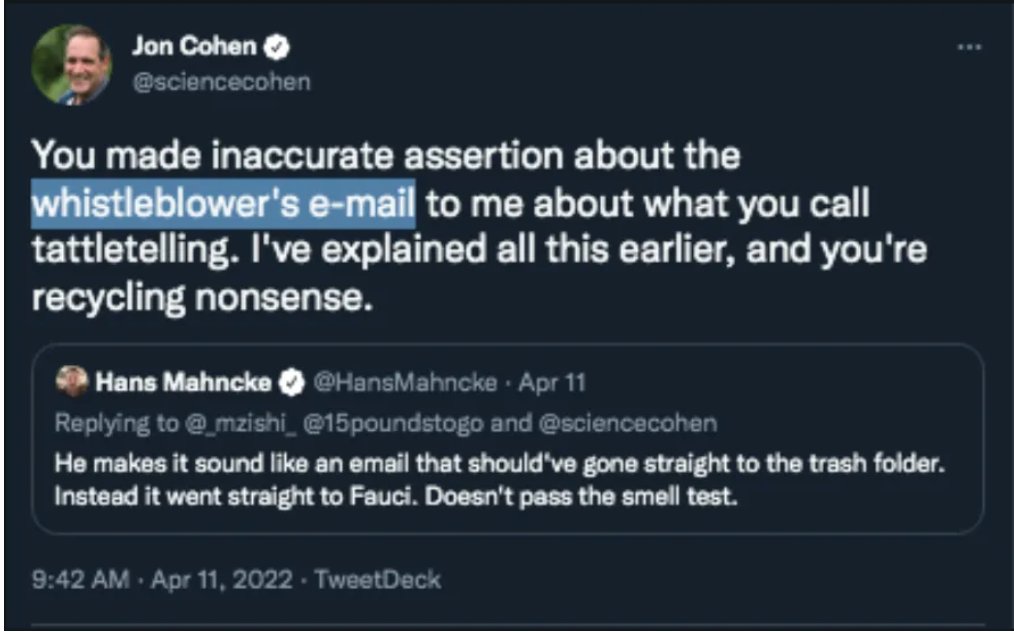This screenshot has width=1014, height=632.
Task: Click Hans Mahncke's small avatar image
Action: (x=72, y=381)
